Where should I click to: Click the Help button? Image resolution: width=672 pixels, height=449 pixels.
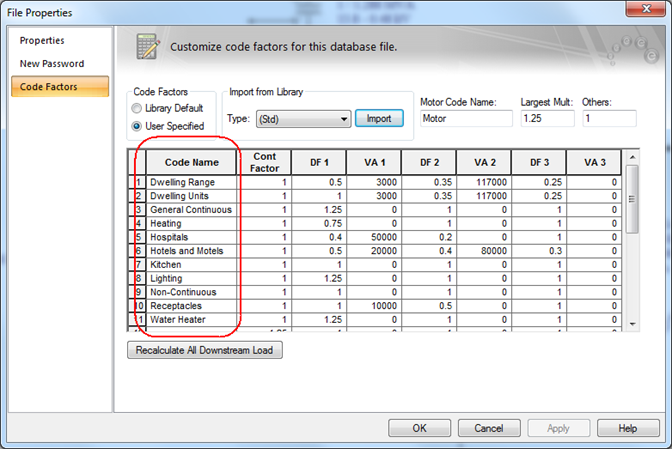tap(627, 428)
